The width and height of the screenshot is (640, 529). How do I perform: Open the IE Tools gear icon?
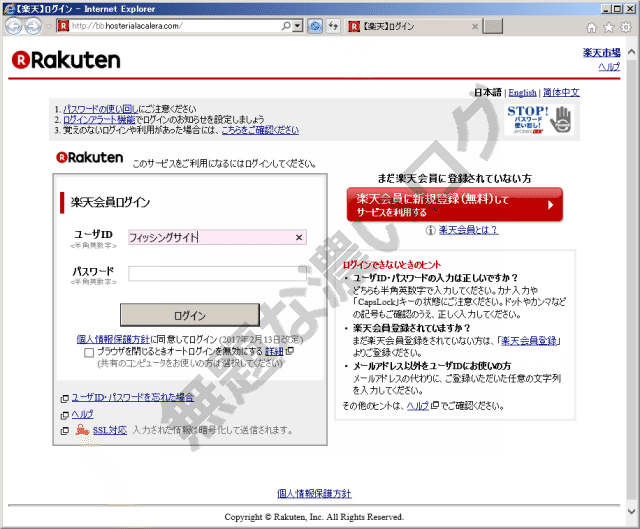tap(626, 27)
